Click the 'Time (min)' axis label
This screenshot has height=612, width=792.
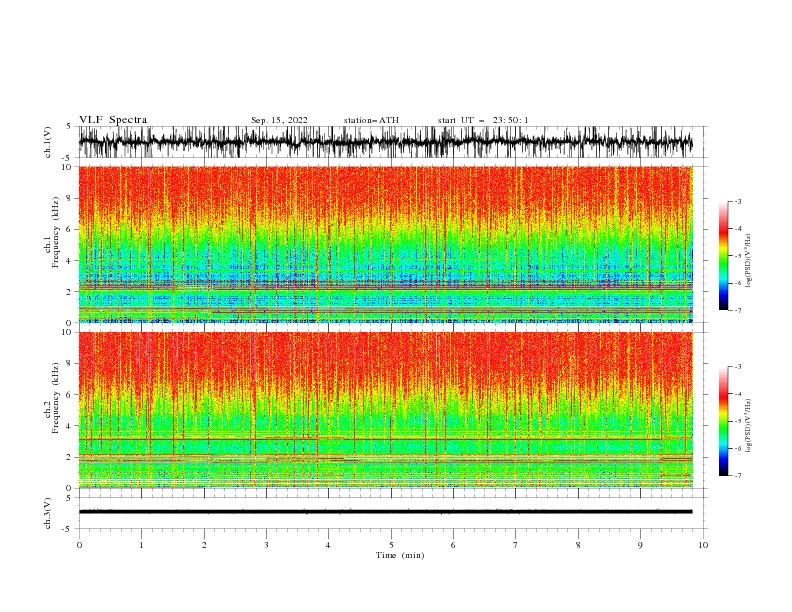point(400,555)
